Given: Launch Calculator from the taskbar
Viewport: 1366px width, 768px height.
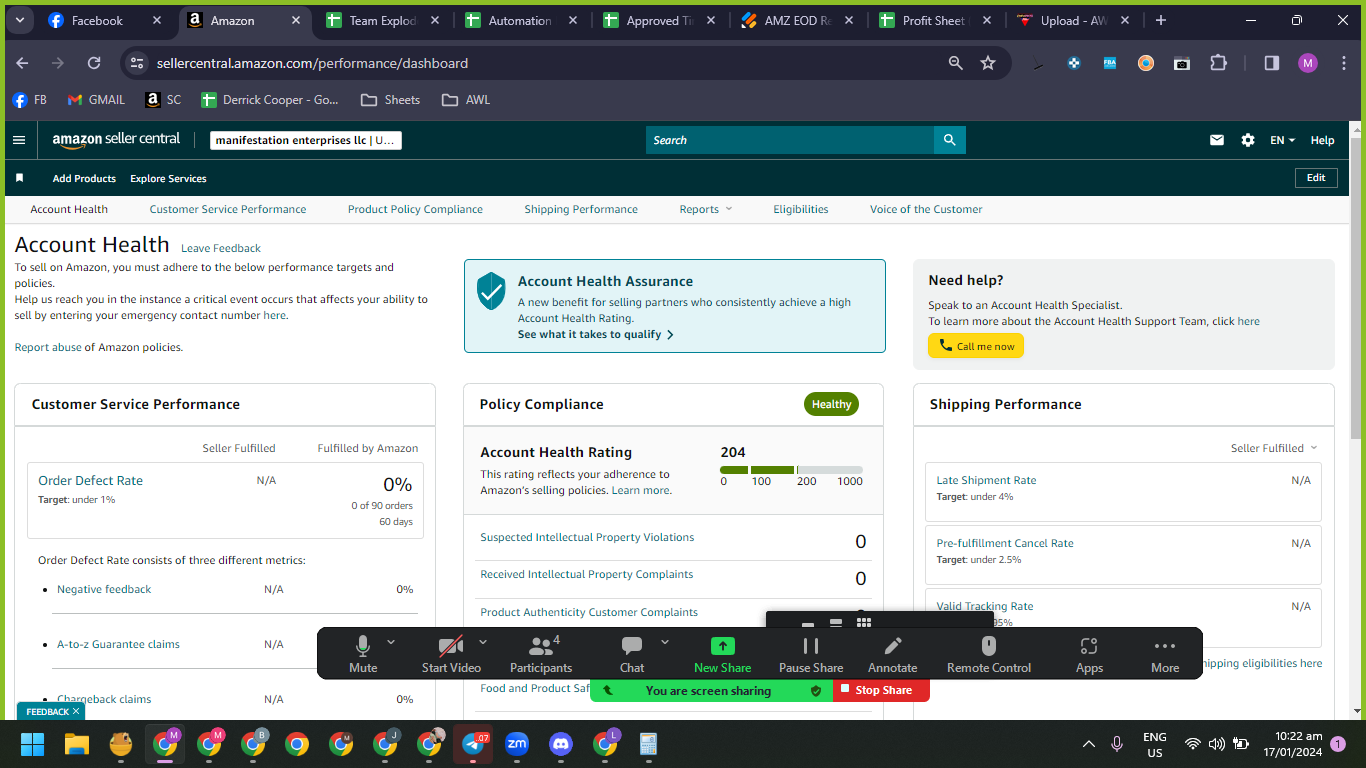Looking at the screenshot, I should [648, 744].
